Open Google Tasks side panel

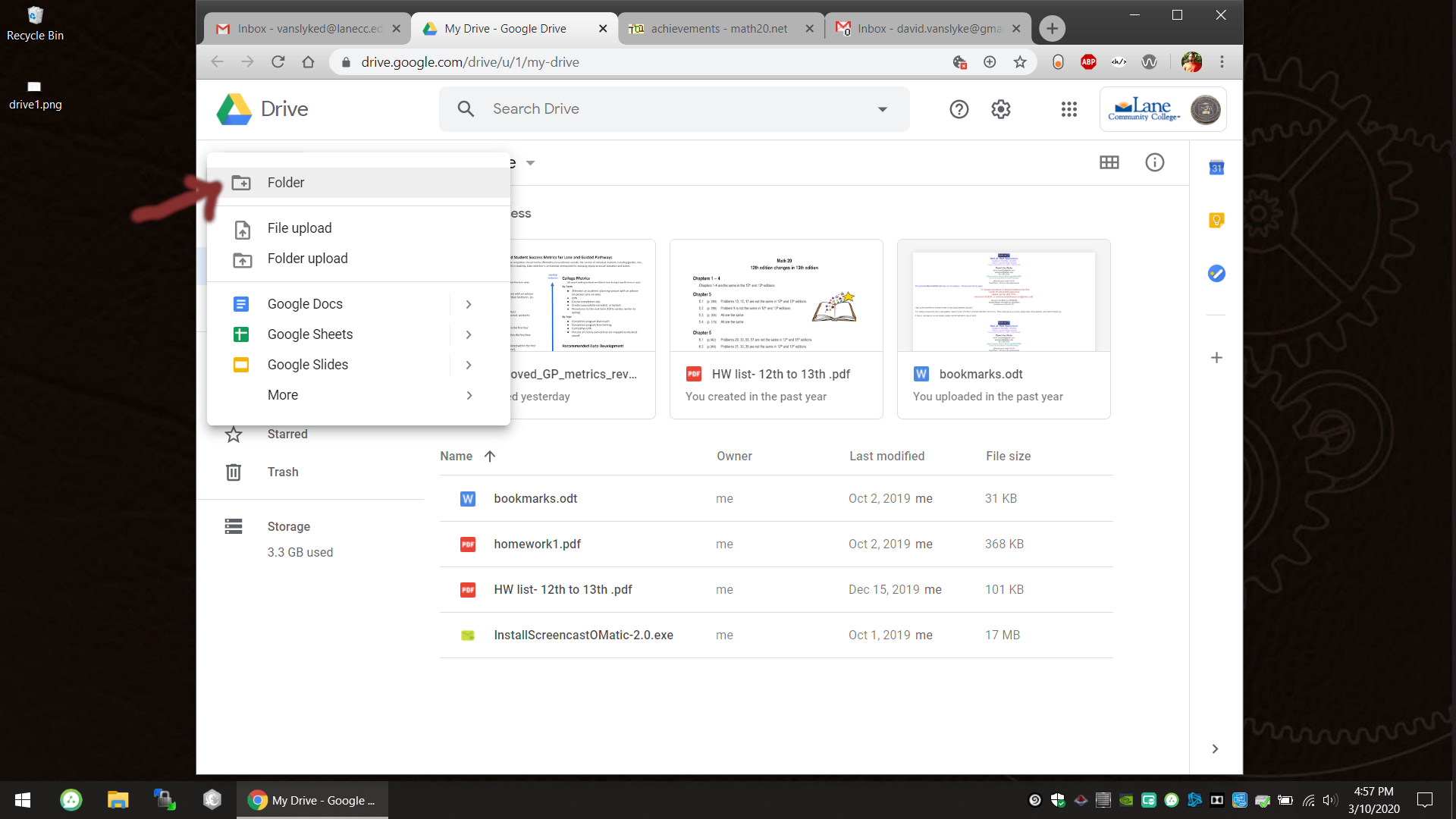(1216, 274)
